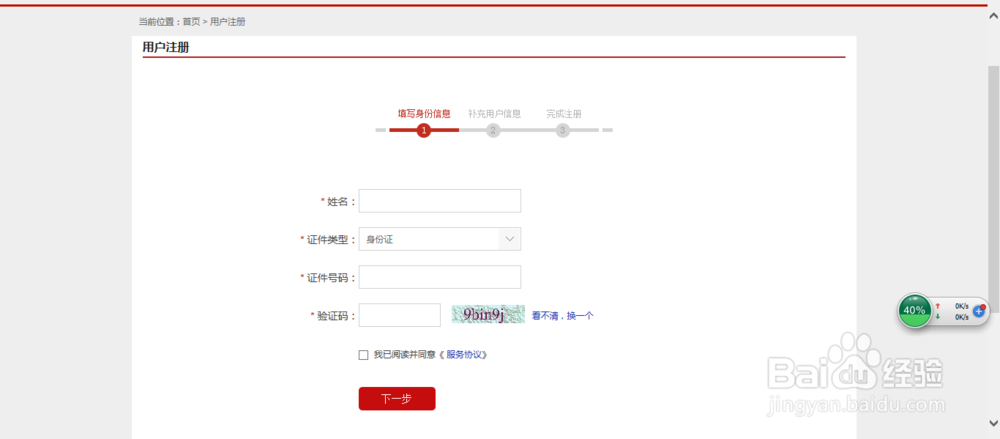Click the scrollbar up arrow
The width and height of the screenshot is (1000, 439).
[993, 15]
